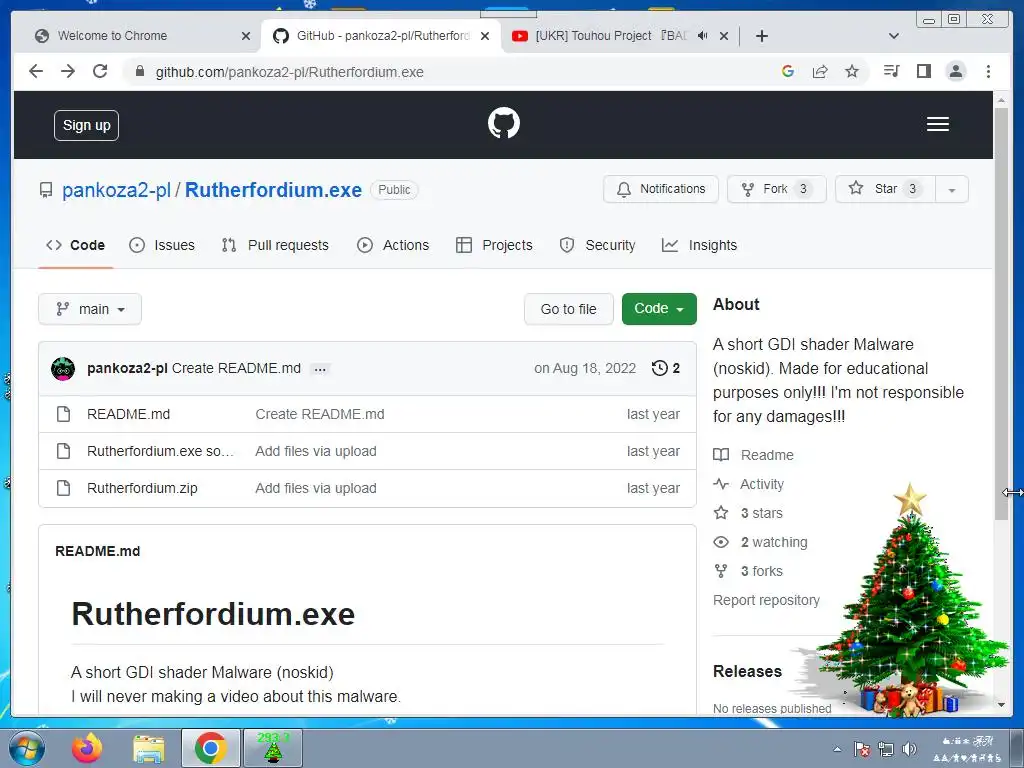Click the Rutherfordium.zip file icon

(x=63, y=488)
